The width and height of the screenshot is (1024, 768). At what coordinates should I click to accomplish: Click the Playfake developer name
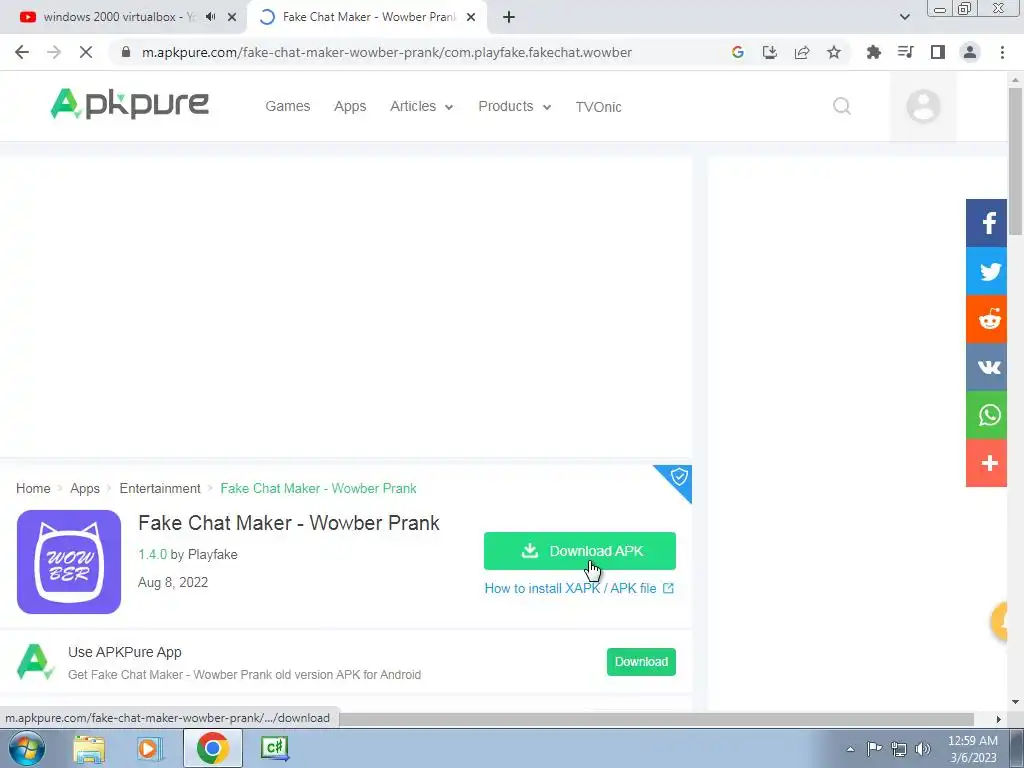[x=212, y=554]
